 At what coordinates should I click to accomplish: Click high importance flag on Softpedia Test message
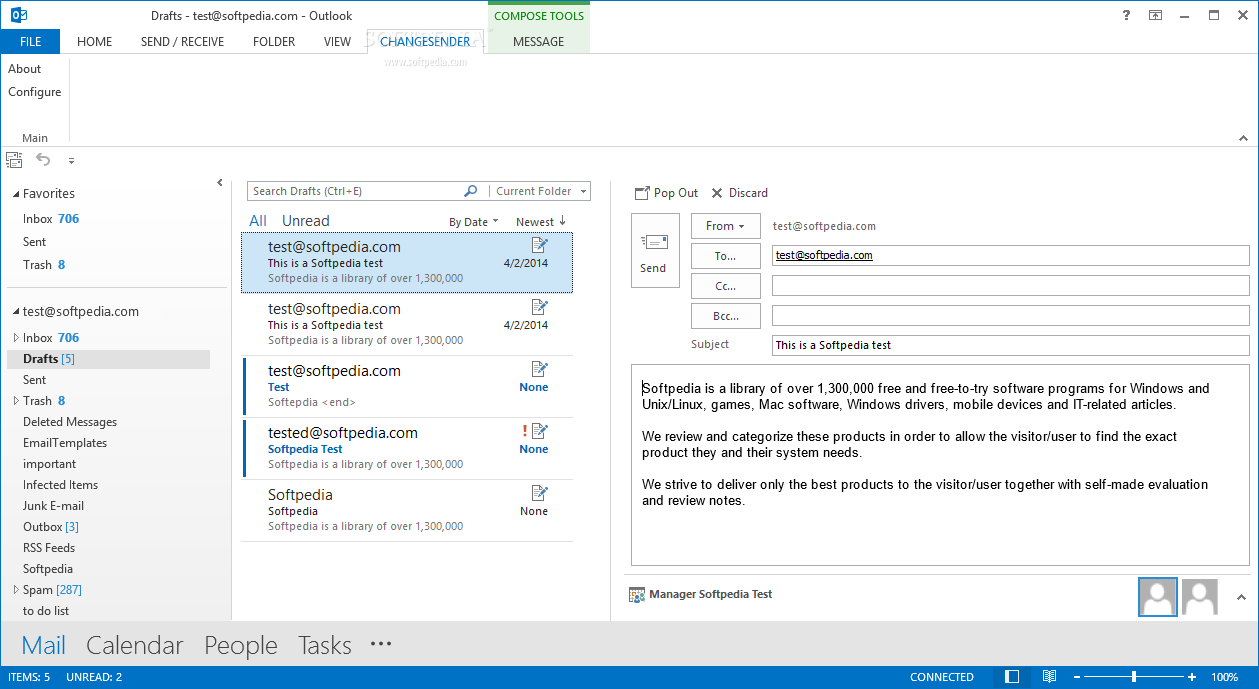click(524, 431)
